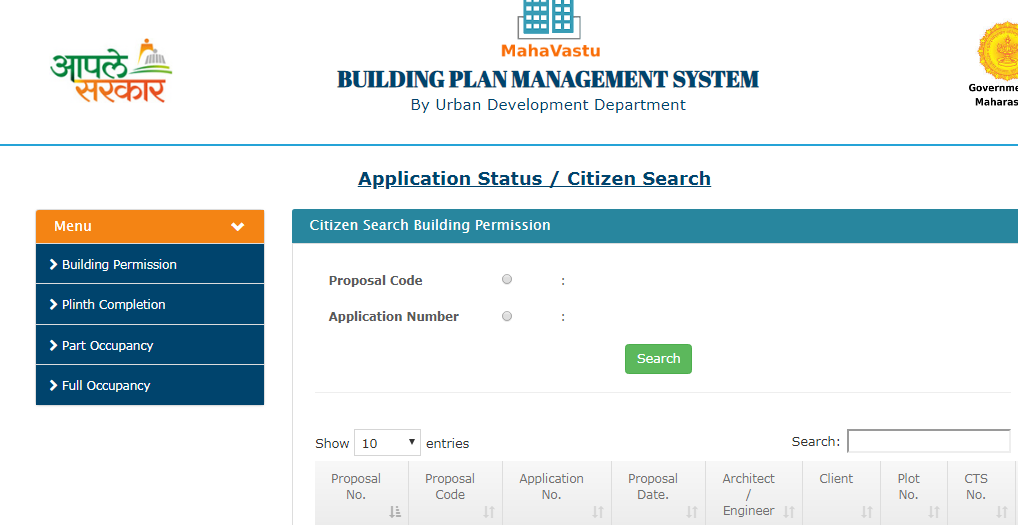Image resolution: width=1018 pixels, height=525 pixels.
Task: Sort by CTS No. column
Action: point(981,494)
